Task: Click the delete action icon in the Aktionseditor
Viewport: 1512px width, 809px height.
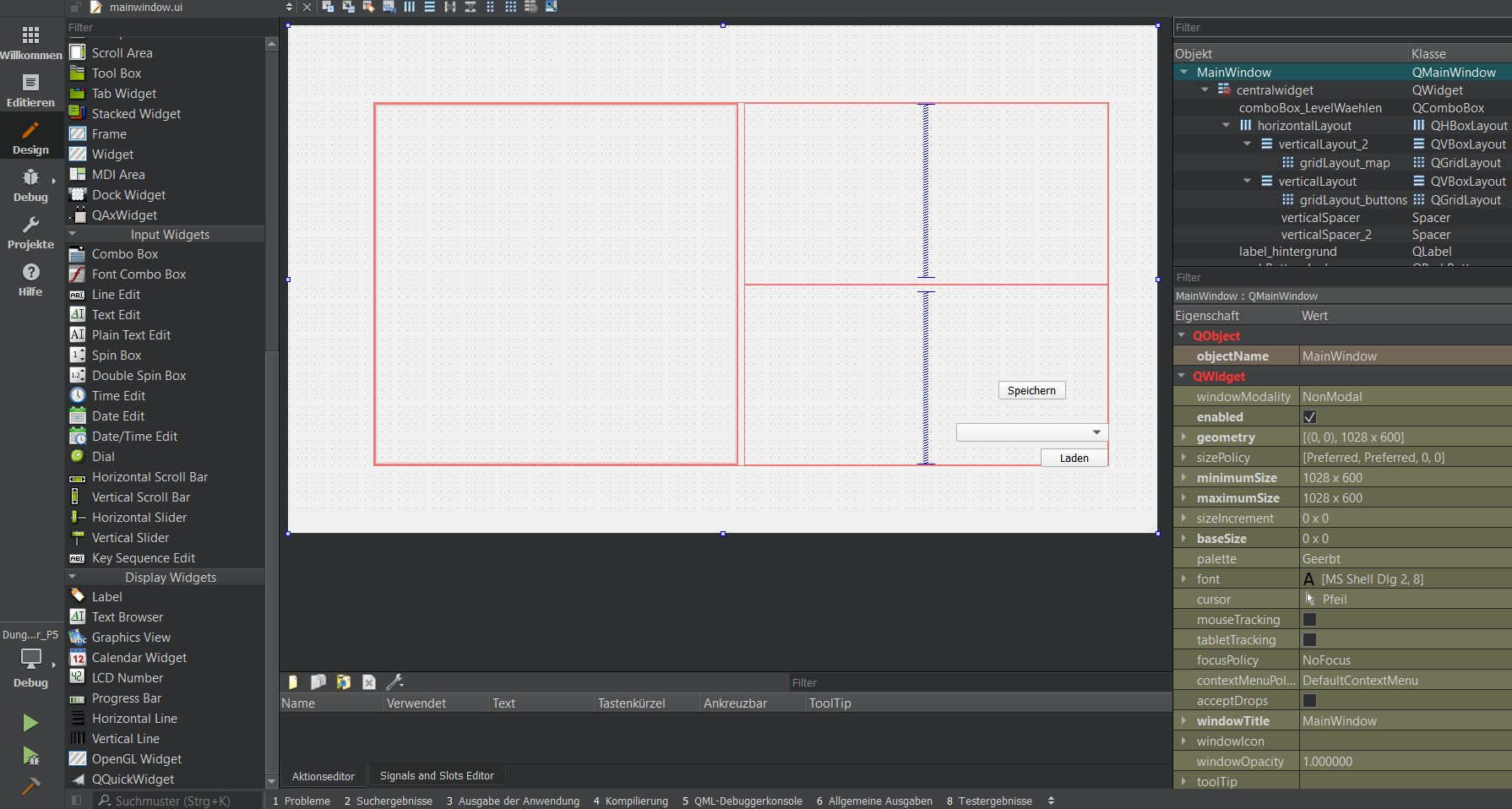Action: click(368, 681)
